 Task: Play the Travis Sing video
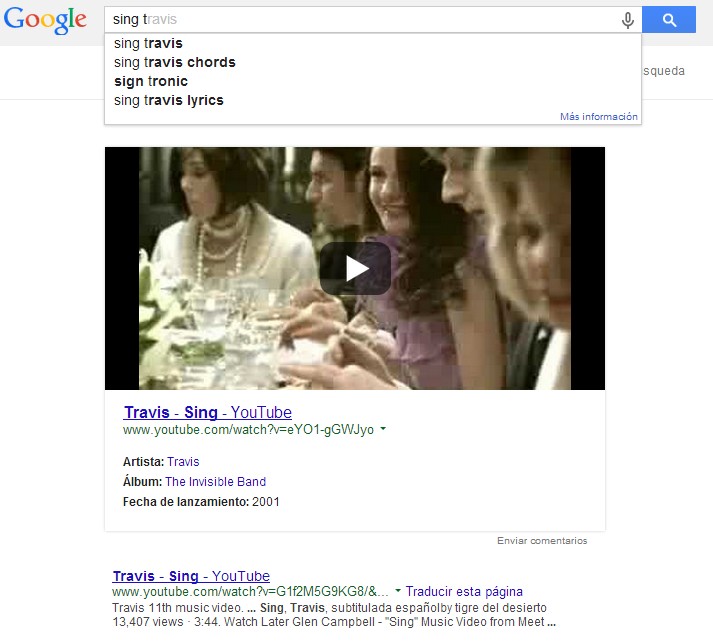point(355,268)
